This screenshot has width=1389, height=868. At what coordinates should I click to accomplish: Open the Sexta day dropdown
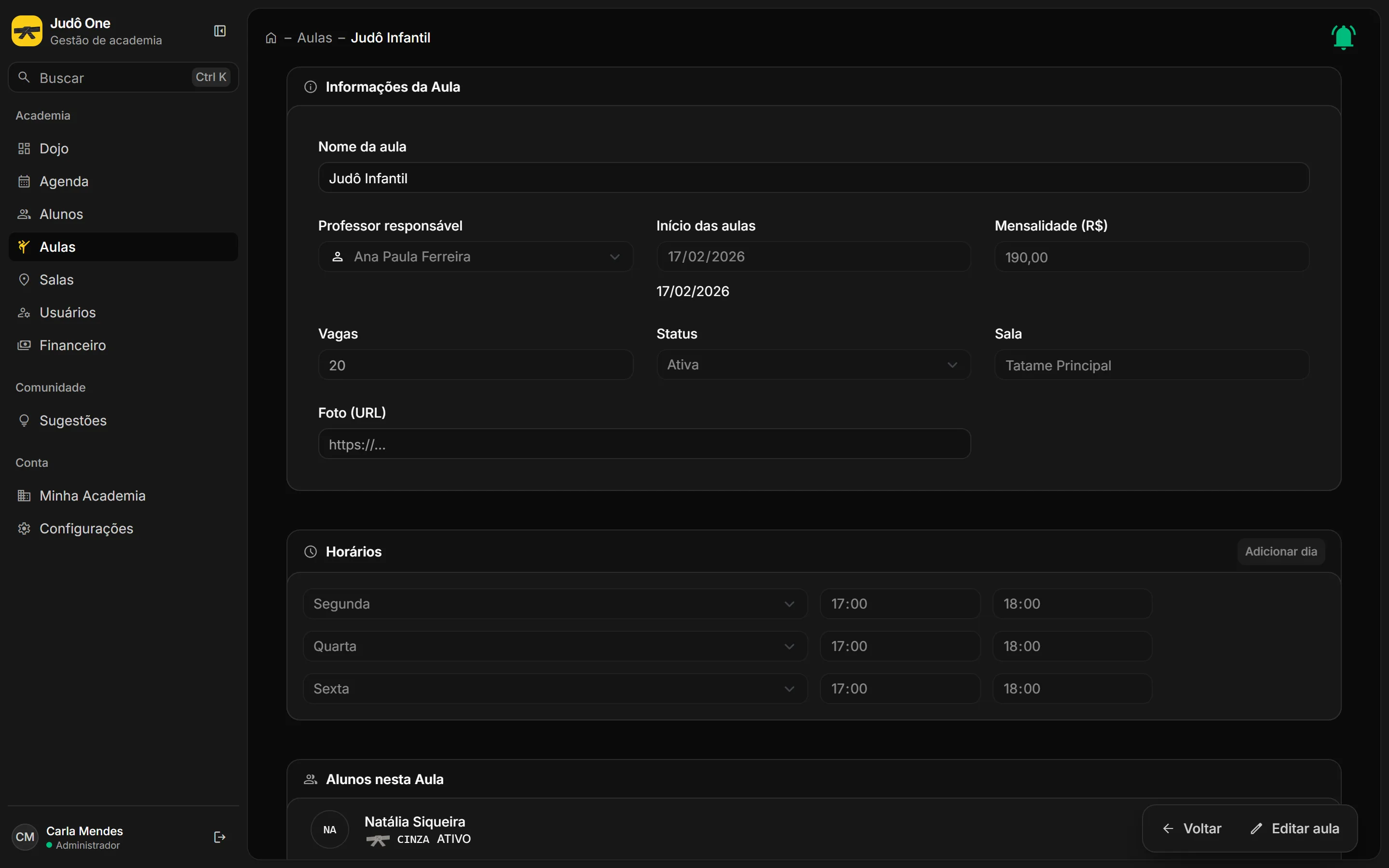pyautogui.click(x=555, y=688)
